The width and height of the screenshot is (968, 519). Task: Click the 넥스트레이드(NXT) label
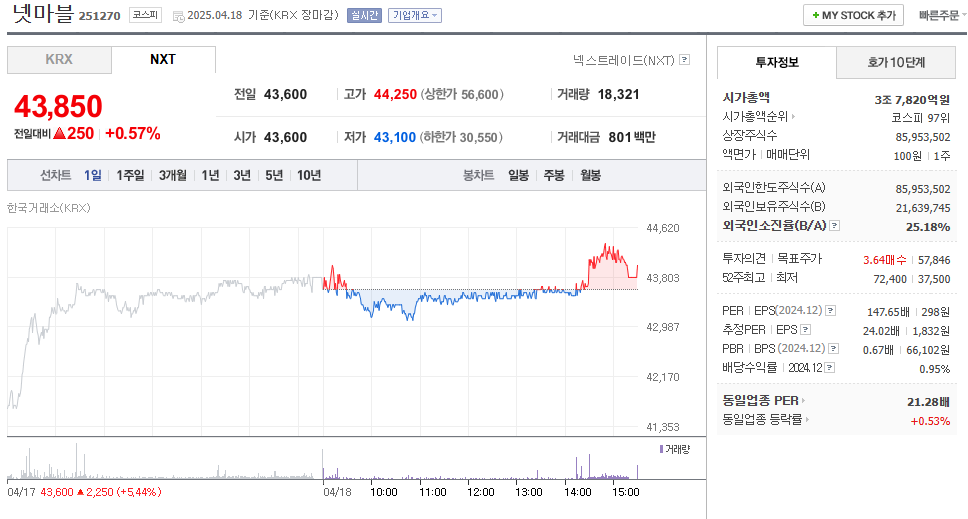coord(624,60)
